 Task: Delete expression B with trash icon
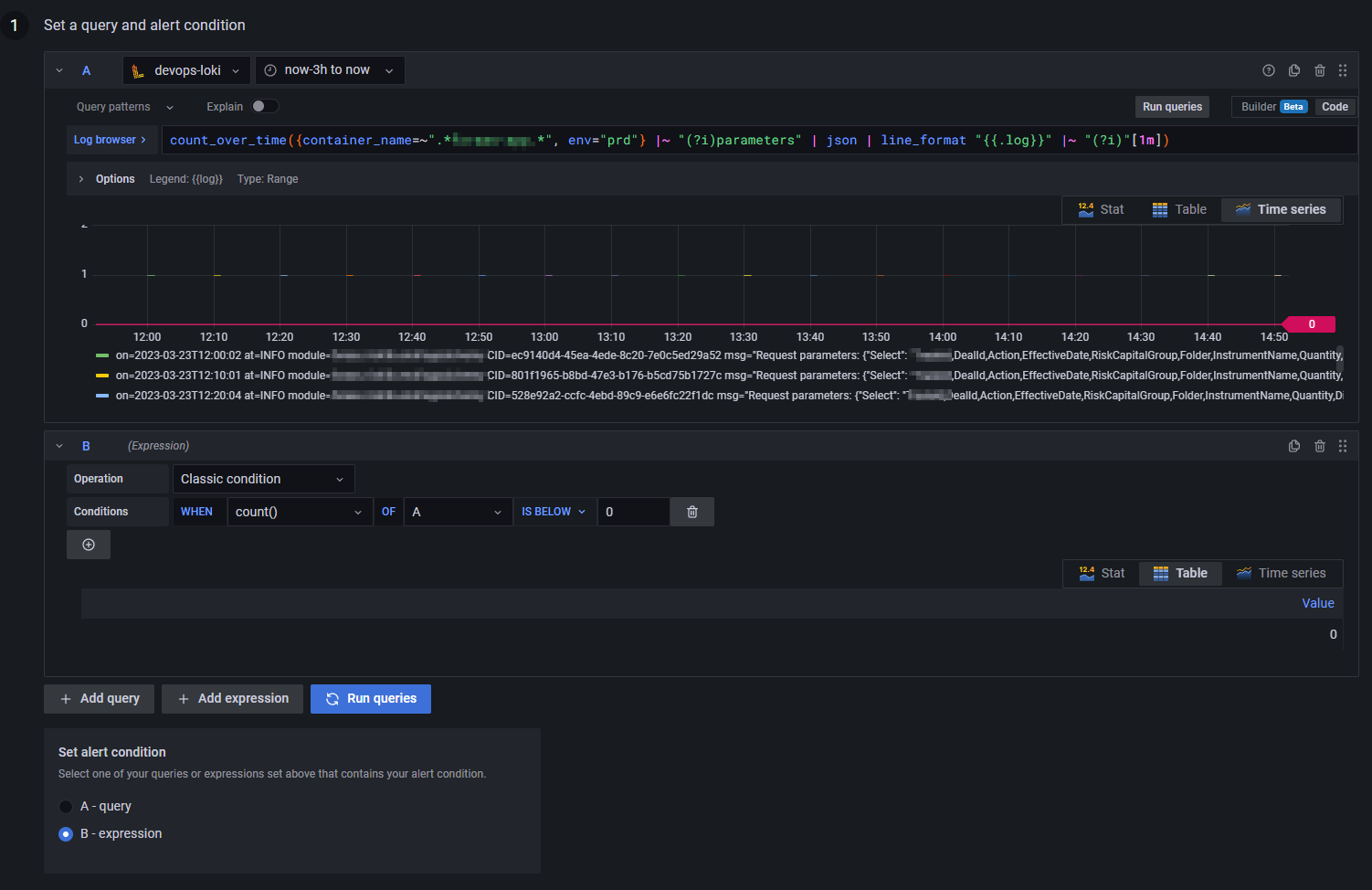point(1320,446)
